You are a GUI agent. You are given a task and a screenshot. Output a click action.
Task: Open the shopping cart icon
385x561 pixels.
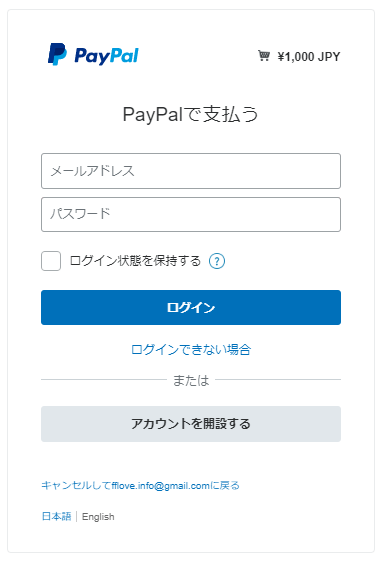(264, 56)
